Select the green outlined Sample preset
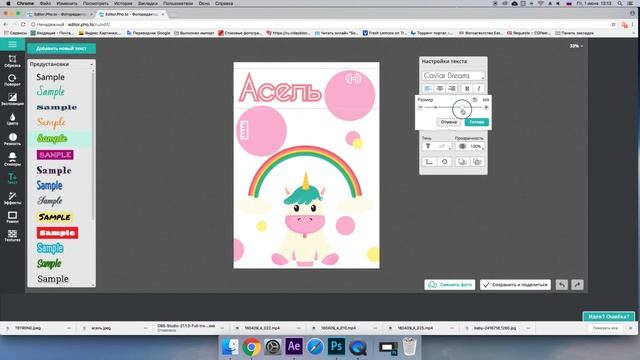This screenshot has height=360, width=640. click(x=52, y=138)
